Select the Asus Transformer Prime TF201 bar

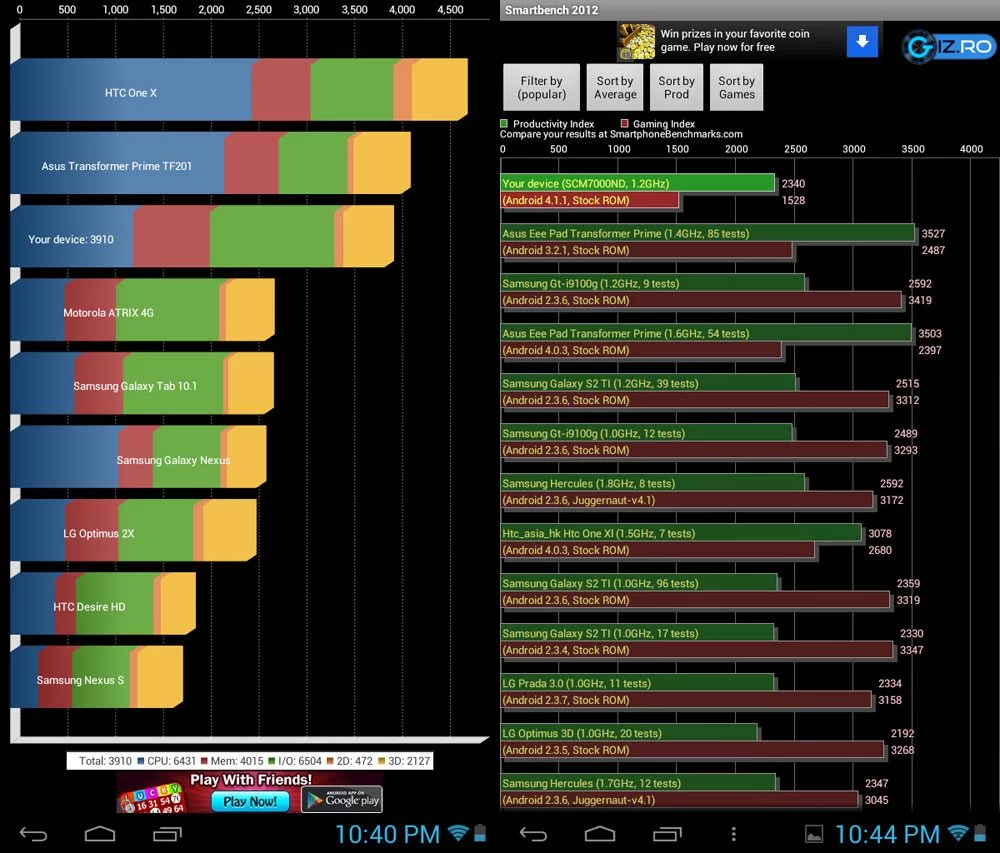tap(210, 163)
